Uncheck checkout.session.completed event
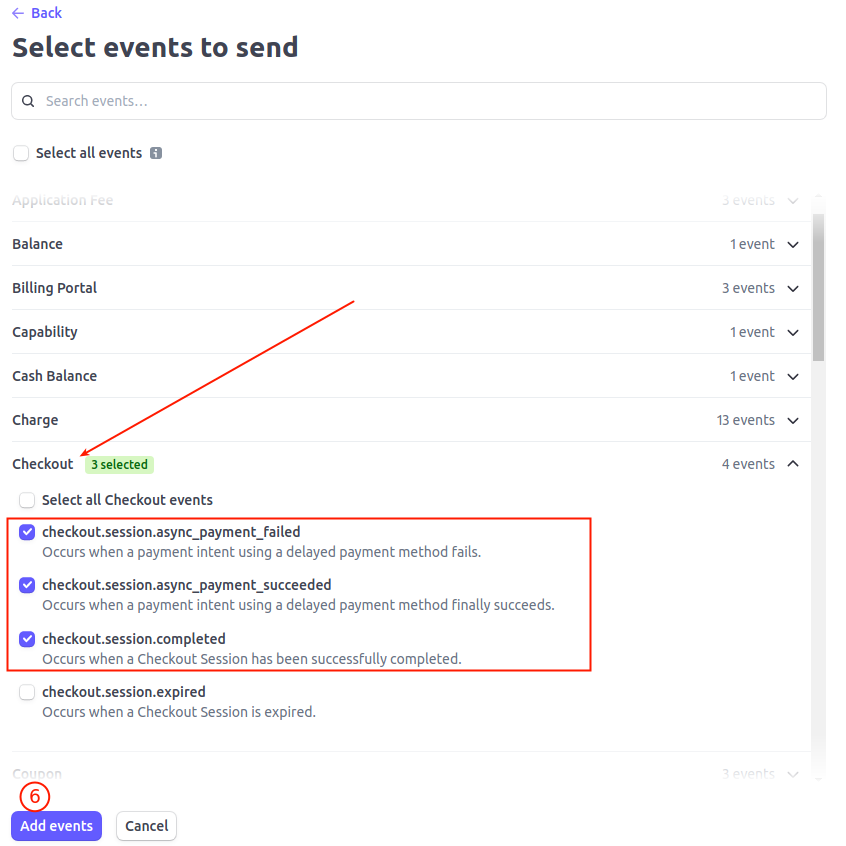Screen dimensions: 846x846 pyautogui.click(x=27, y=639)
